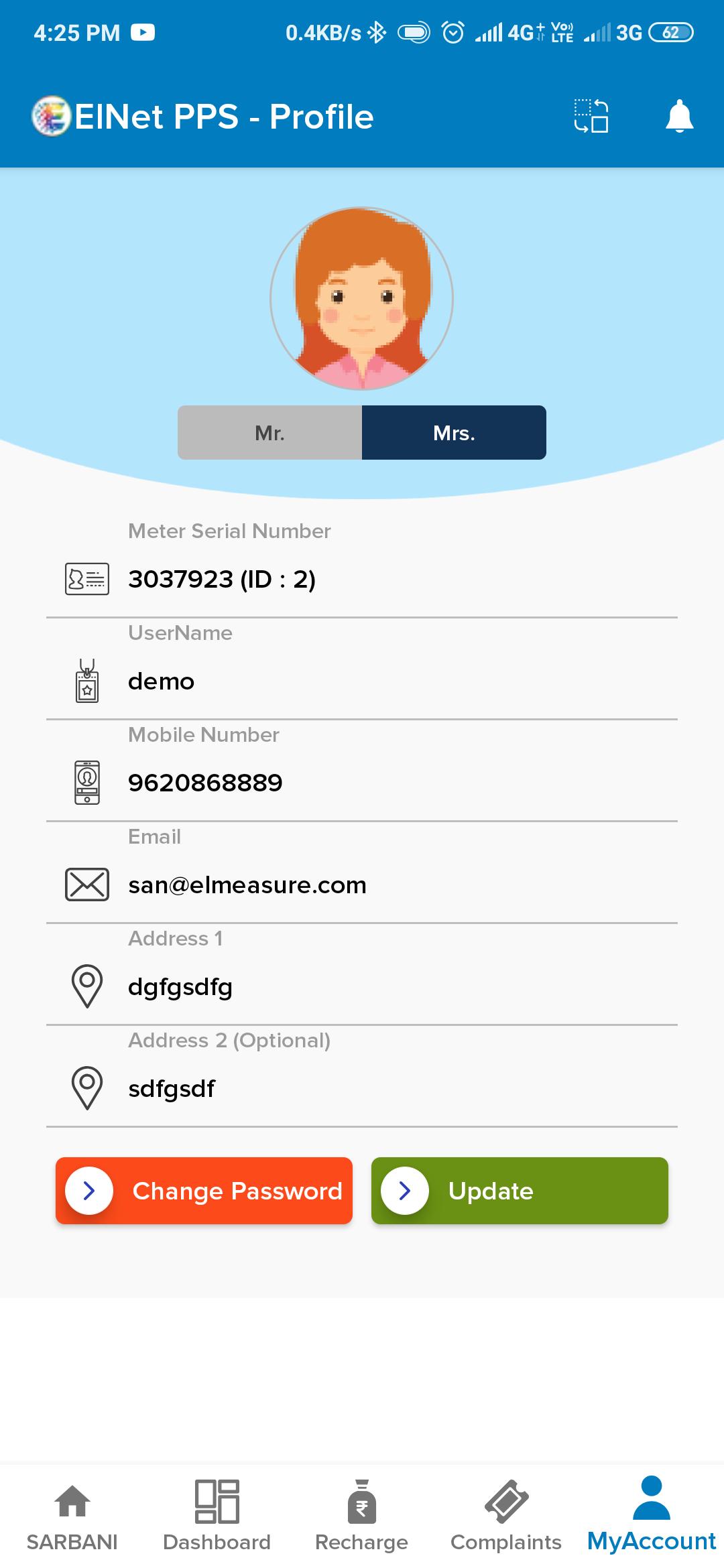Tap the email envelope icon
The width and height of the screenshot is (724, 1568).
(x=87, y=885)
